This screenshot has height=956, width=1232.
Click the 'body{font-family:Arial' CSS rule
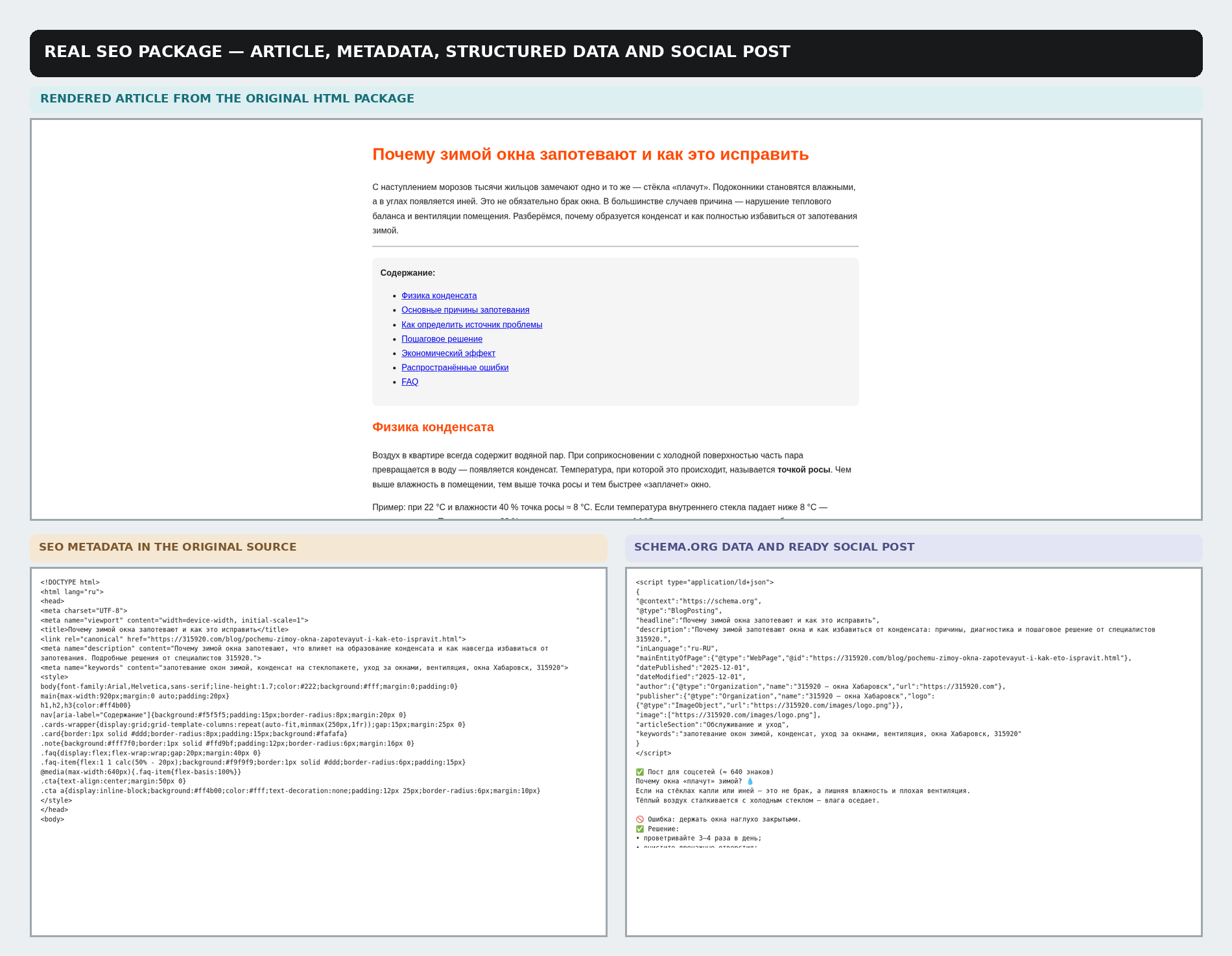tap(249, 687)
